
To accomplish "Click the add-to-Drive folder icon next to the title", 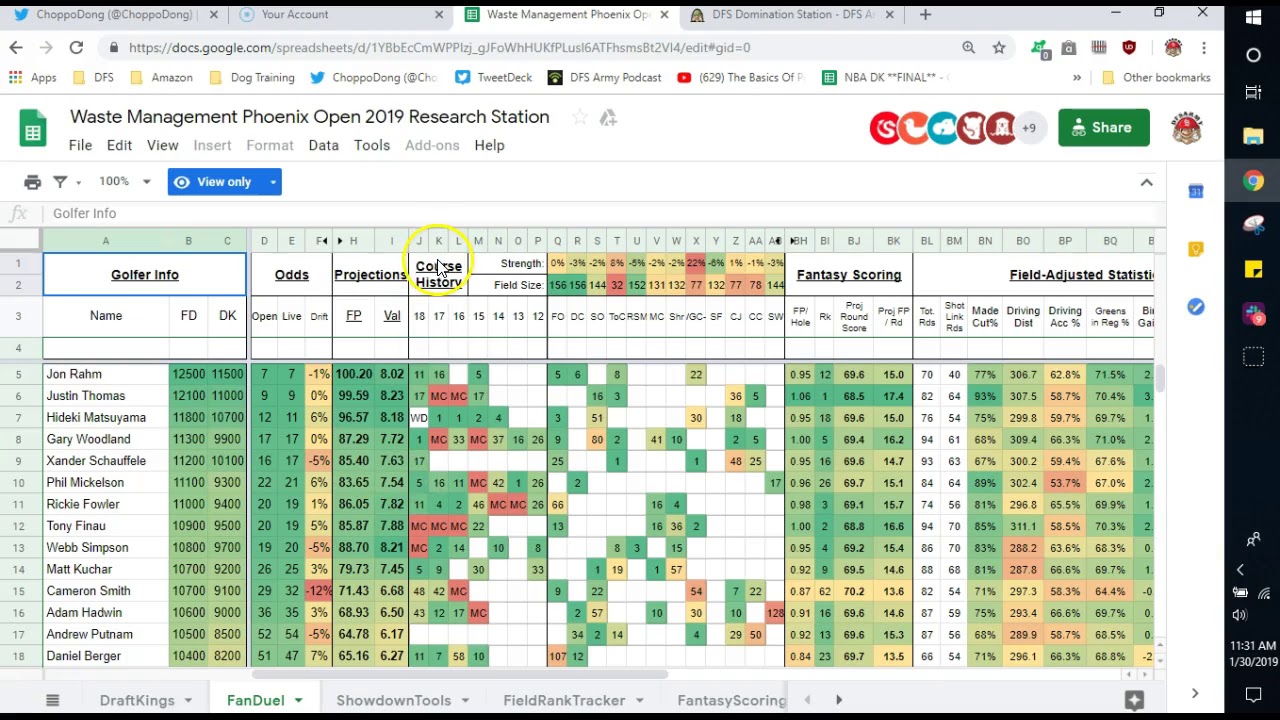I will (x=608, y=118).
